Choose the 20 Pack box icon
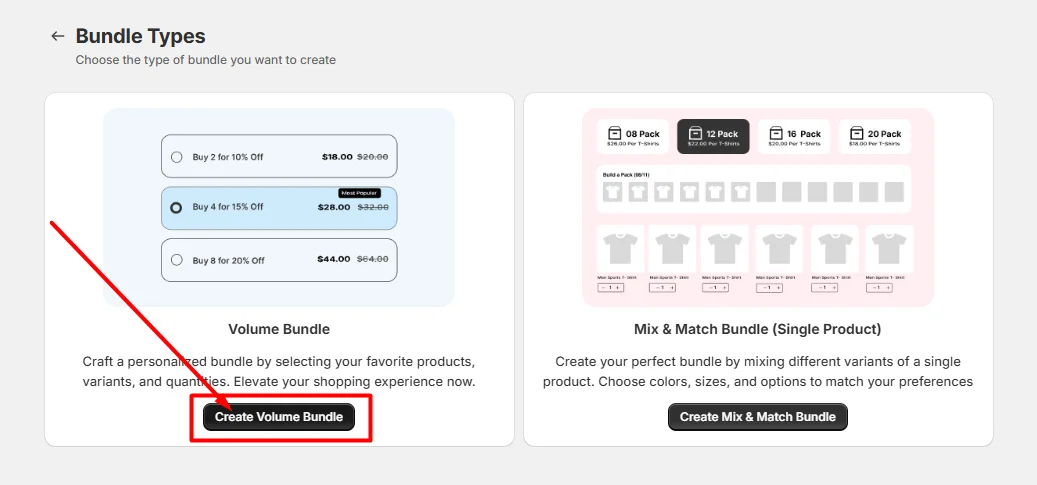This screenshot has height=485, width=1037. tap(856, 133)
